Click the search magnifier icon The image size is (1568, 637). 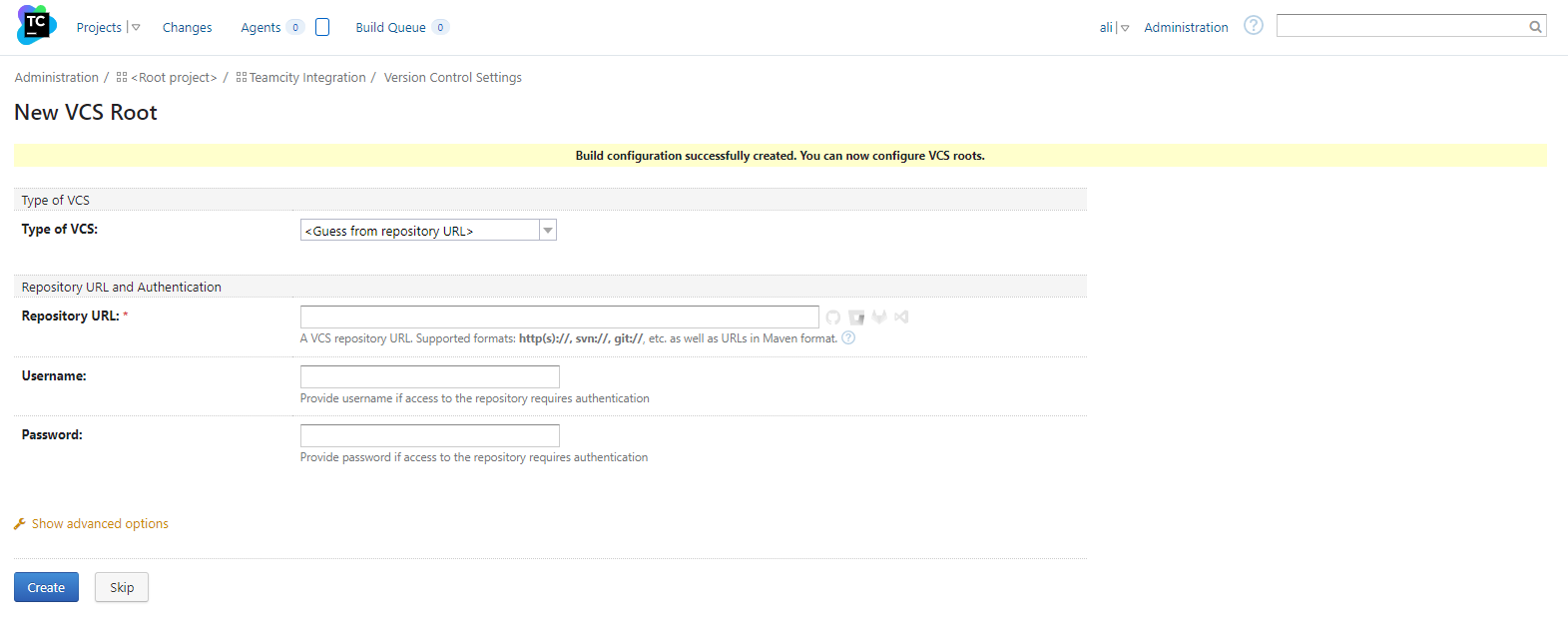[x=1535, y=27]
